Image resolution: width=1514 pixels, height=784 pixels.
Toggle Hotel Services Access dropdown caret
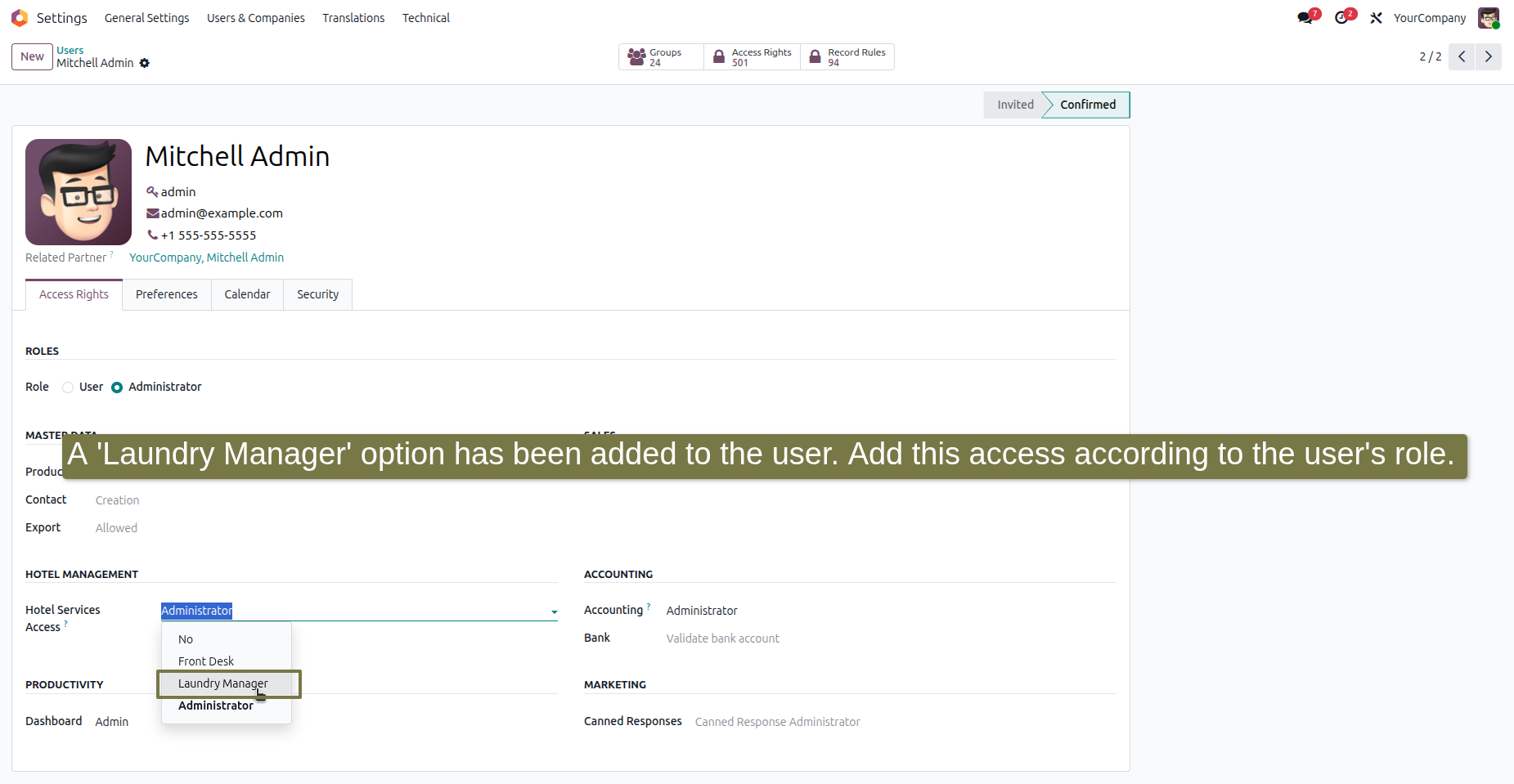click(554, 612)
